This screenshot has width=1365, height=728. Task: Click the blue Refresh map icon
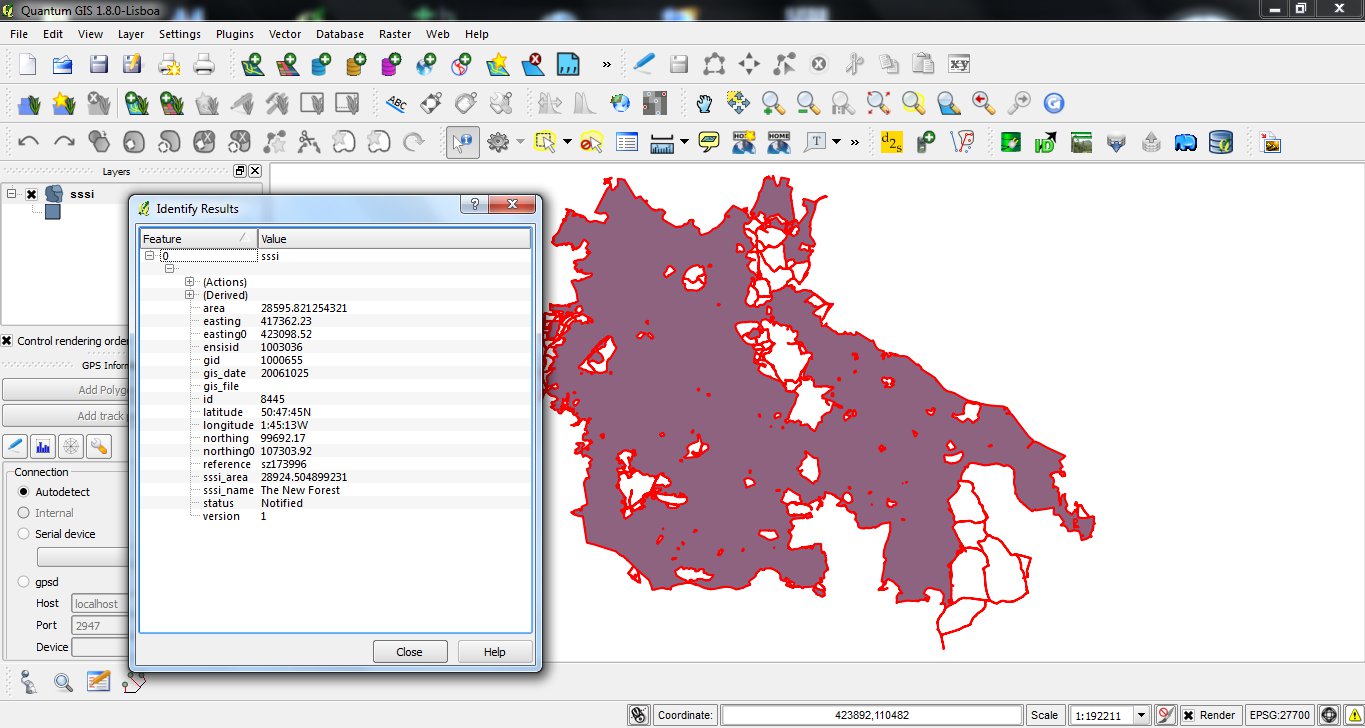1053,103
